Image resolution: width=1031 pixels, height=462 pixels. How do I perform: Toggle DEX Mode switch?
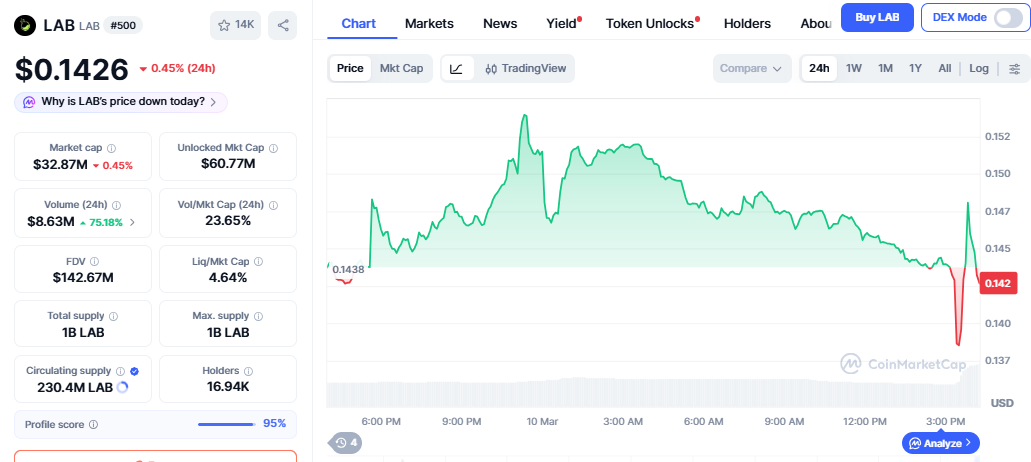pos(1007,18)
